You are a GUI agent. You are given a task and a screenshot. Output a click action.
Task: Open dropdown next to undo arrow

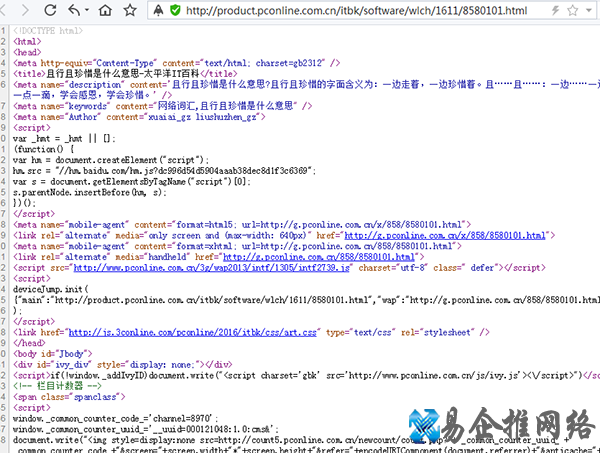86,10
